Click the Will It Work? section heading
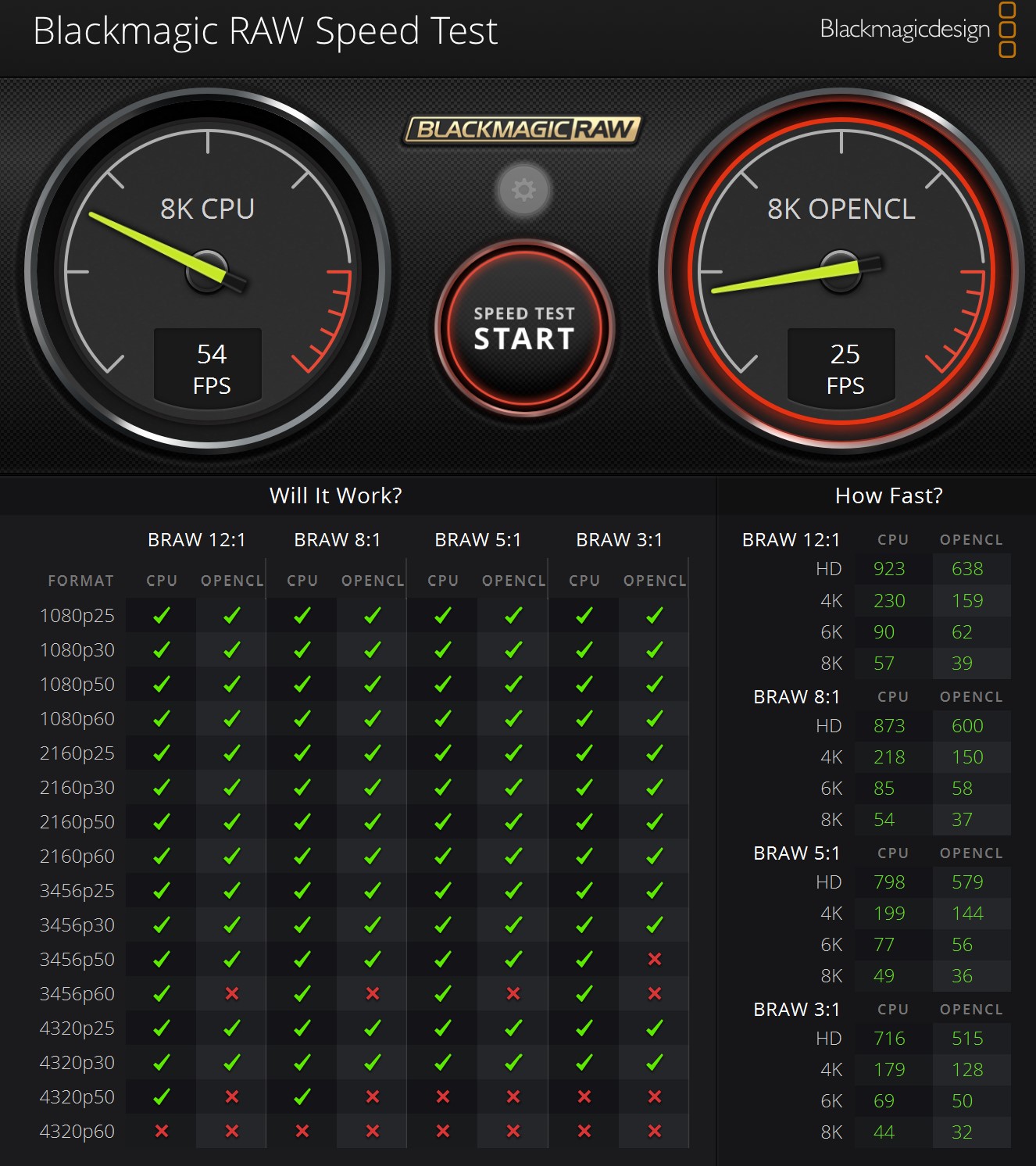Image resolution: width=1036 pixels, height=1166 pixels. (x=335, y=495)
